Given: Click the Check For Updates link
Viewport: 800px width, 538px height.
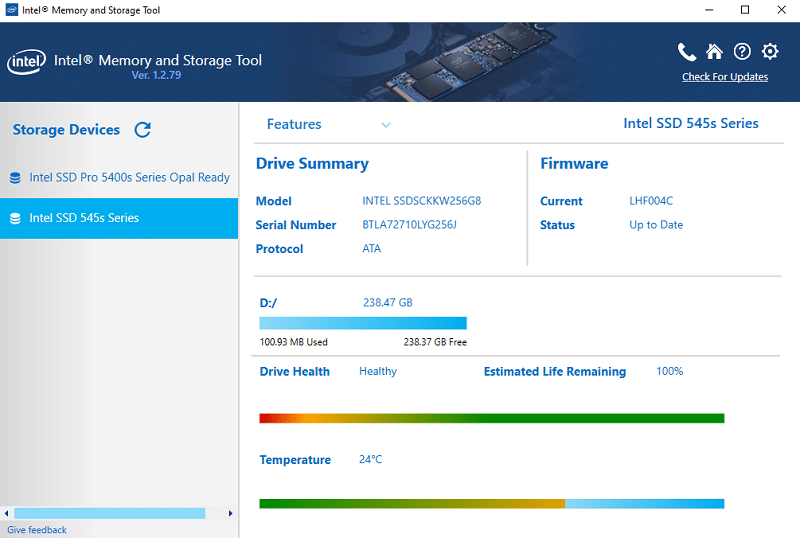Looking at the screenshot, I should [x=725, y=77].
